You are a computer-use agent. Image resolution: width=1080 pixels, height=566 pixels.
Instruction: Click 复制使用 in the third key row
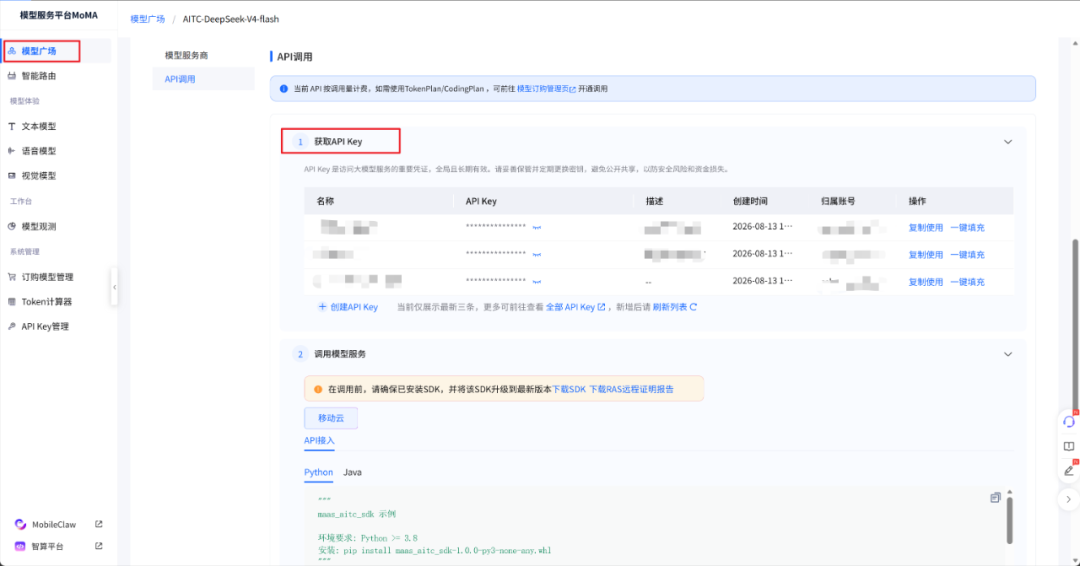[x=926, y=282]
